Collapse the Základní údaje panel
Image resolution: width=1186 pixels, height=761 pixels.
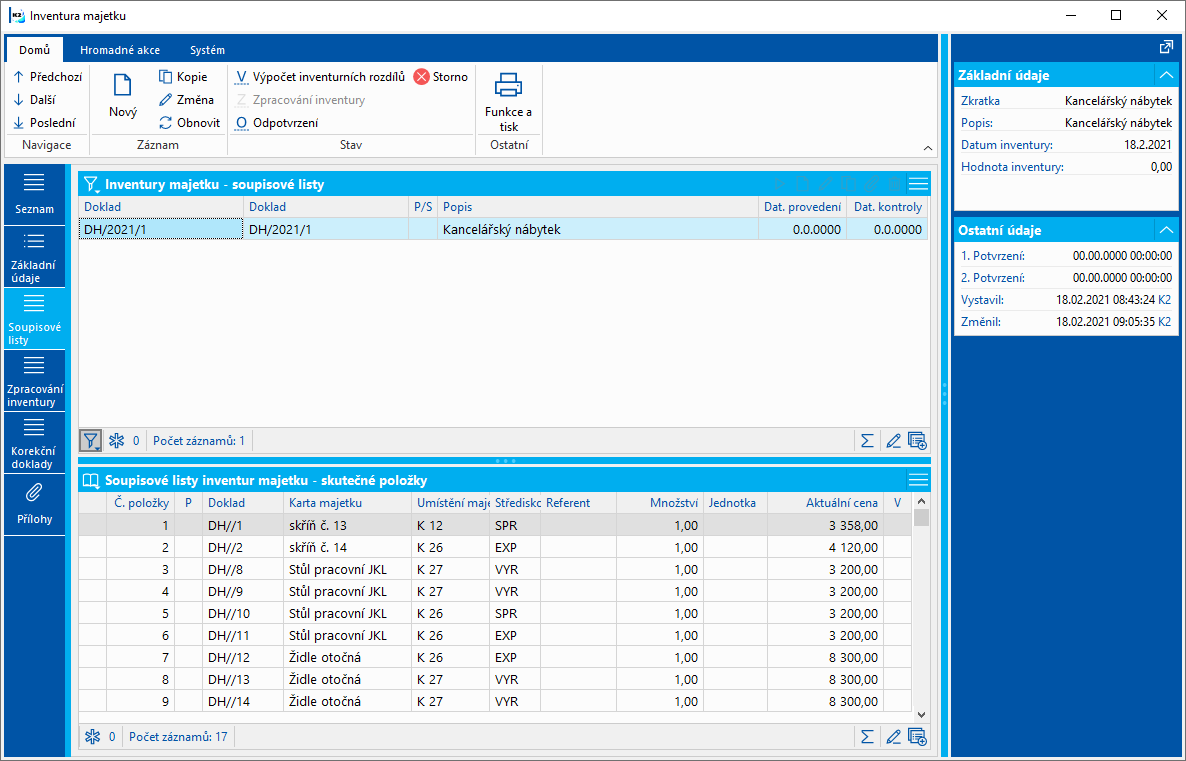point(1165,75)
